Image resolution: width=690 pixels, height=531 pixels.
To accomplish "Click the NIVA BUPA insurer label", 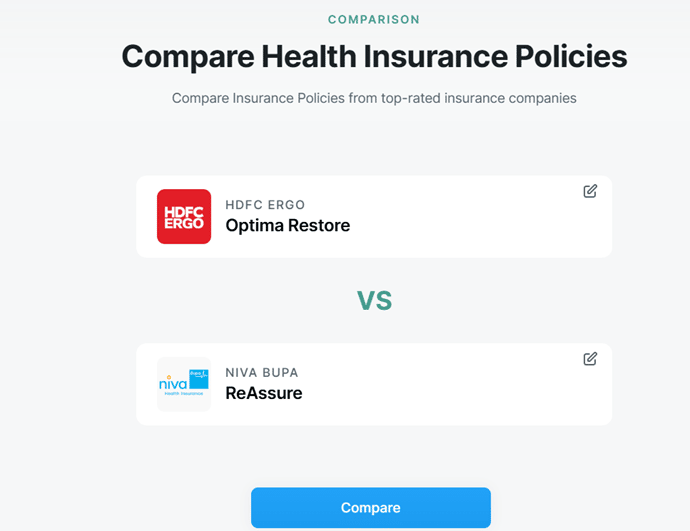I will 262,372.
